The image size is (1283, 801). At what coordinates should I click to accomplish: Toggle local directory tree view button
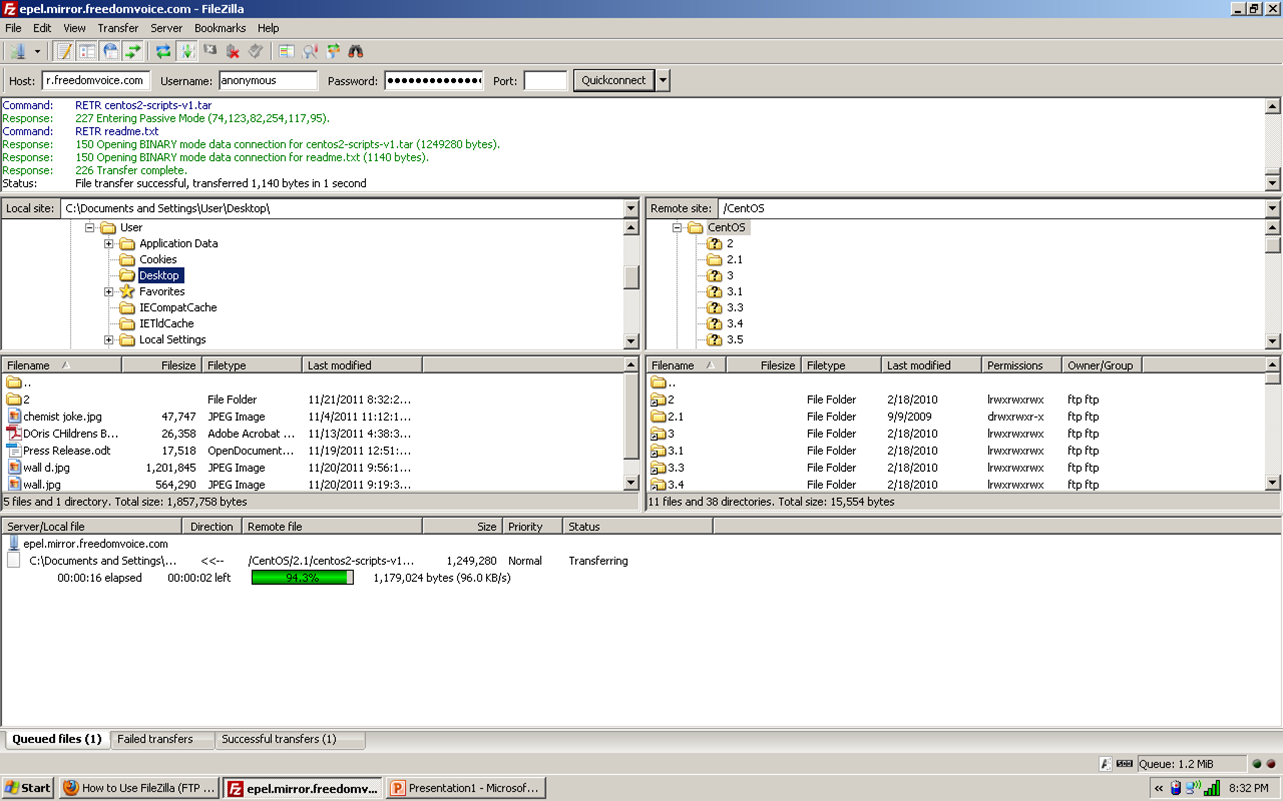click(87, 51)
